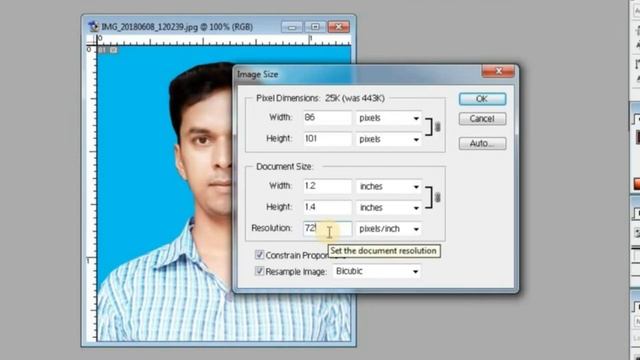This screenshot has height=360, width=640.
Task: Open the Auto resolution button
Action: tap(482, 143)
